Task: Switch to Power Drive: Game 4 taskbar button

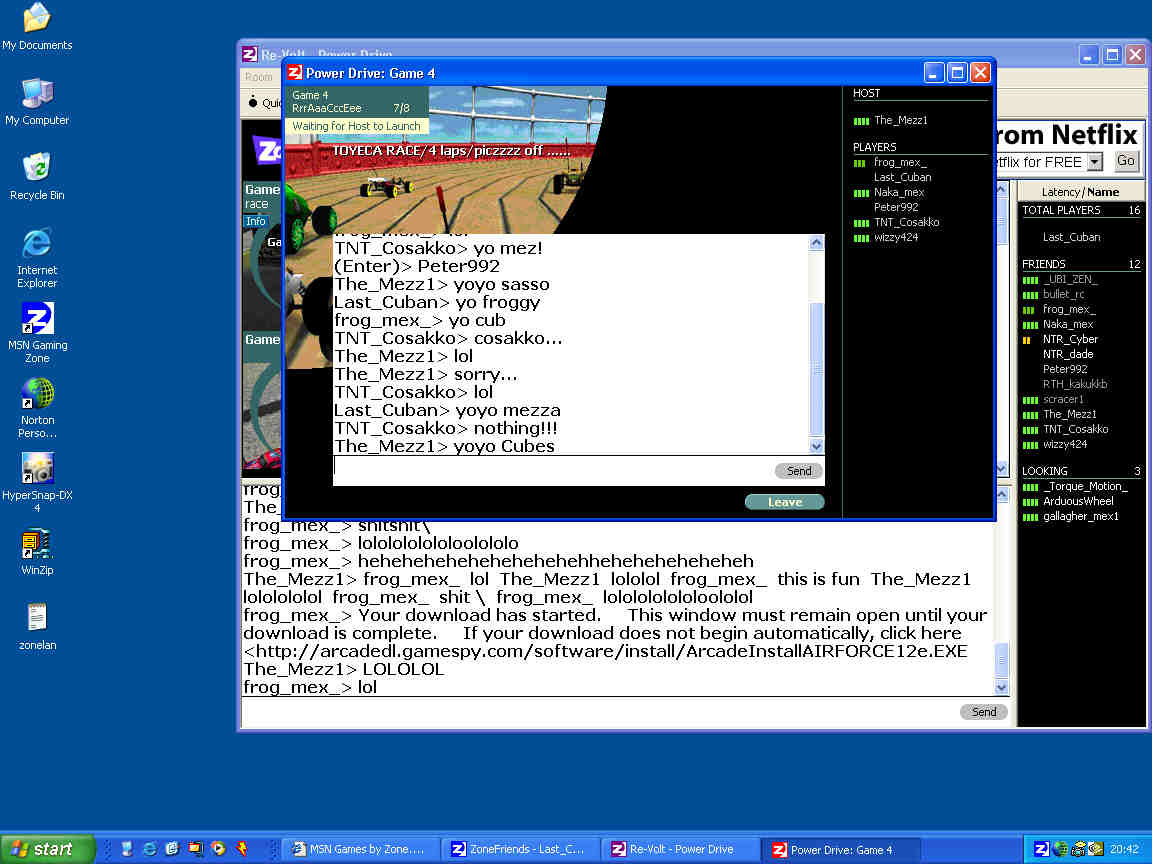Action: 841,849
